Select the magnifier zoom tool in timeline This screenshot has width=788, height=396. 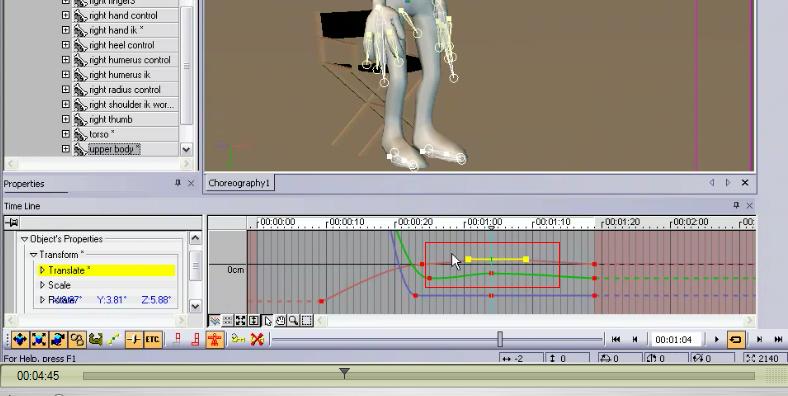(x=293, y=320)
